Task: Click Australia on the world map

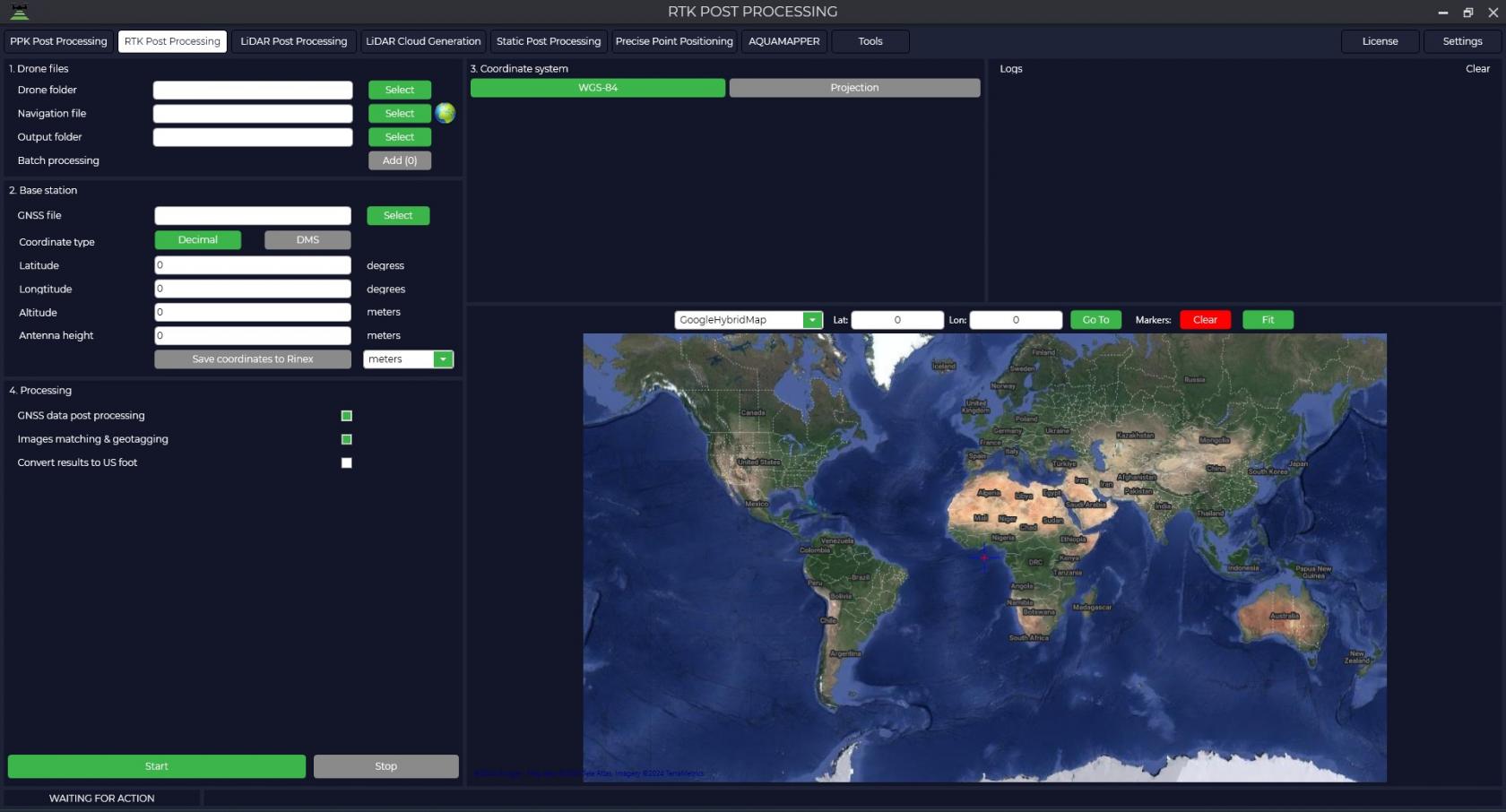Action: pyautogui.click(x=1284, y=616)
